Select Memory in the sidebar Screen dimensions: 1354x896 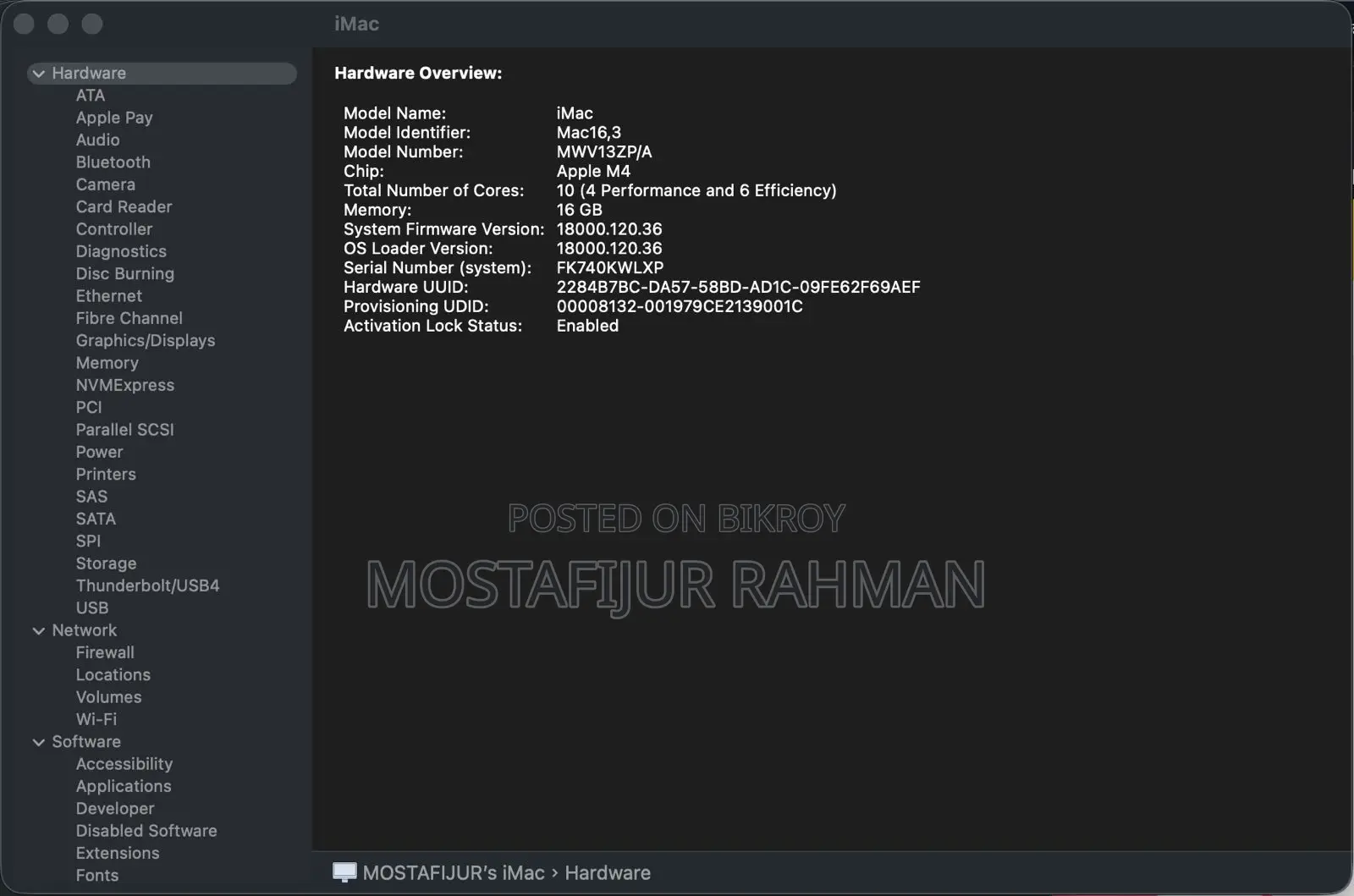[107, 363]
